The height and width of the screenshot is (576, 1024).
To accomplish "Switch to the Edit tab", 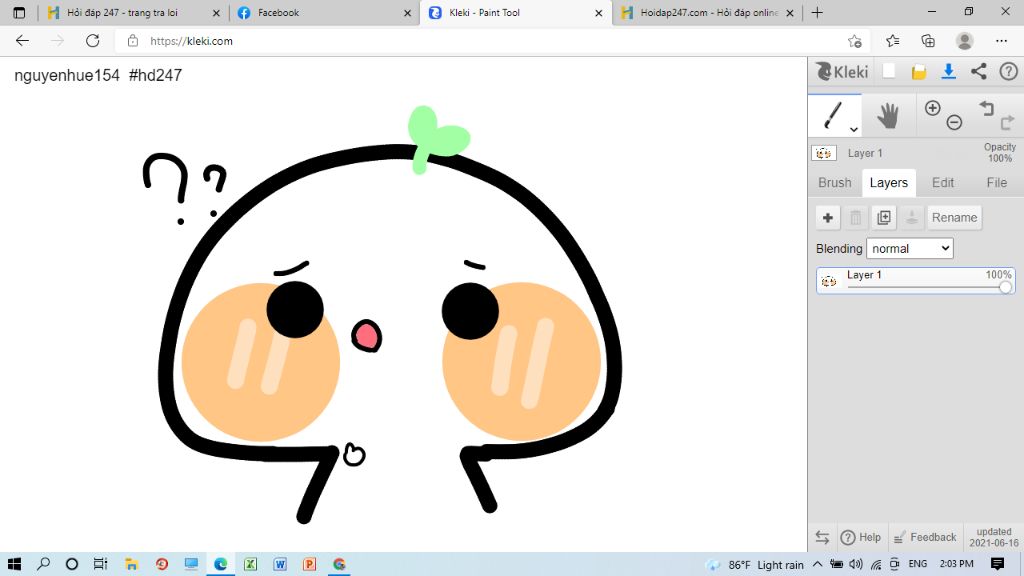I will pos(942,183).
